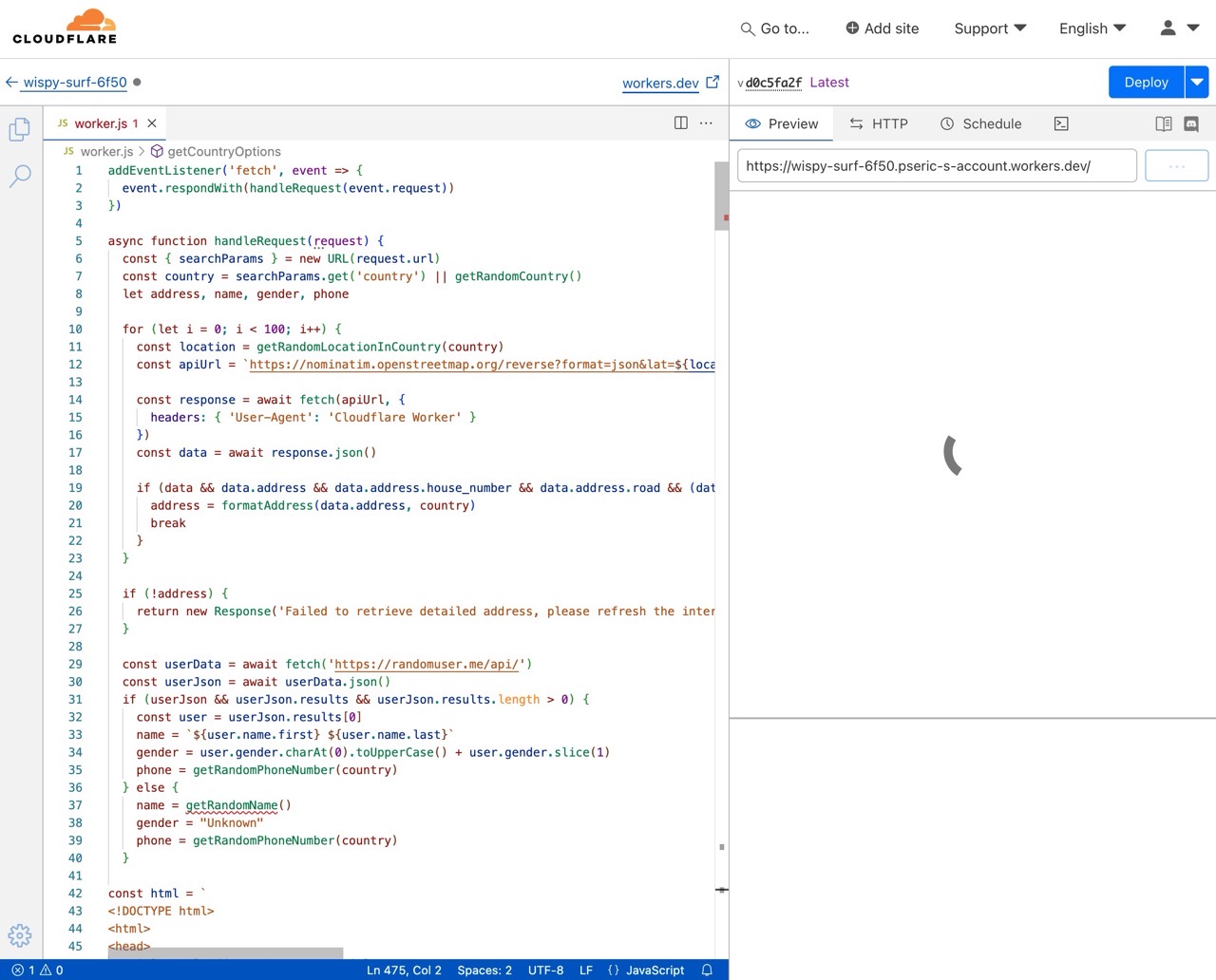Open the Search icon in sidebar
This screenshot has width=1216, height=980.
(20, 176)
